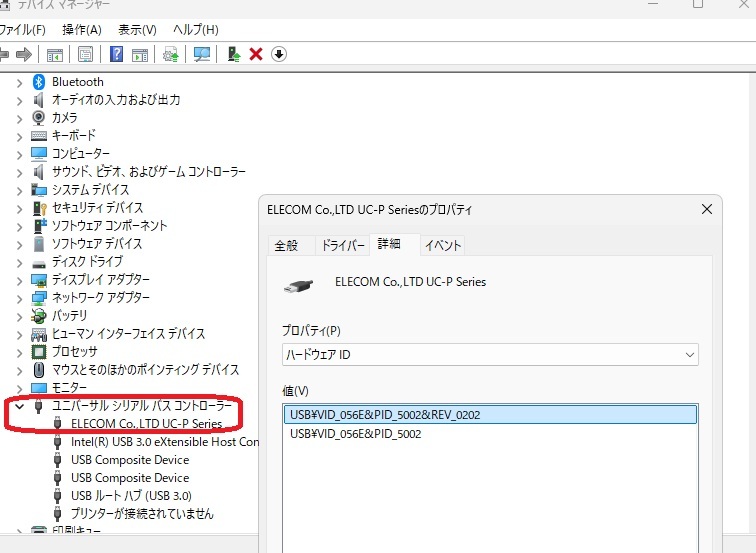This screenshot has height=553, width=756.
Task: Click the Back arrow toolbar icon
Action: tap(4, 54)
